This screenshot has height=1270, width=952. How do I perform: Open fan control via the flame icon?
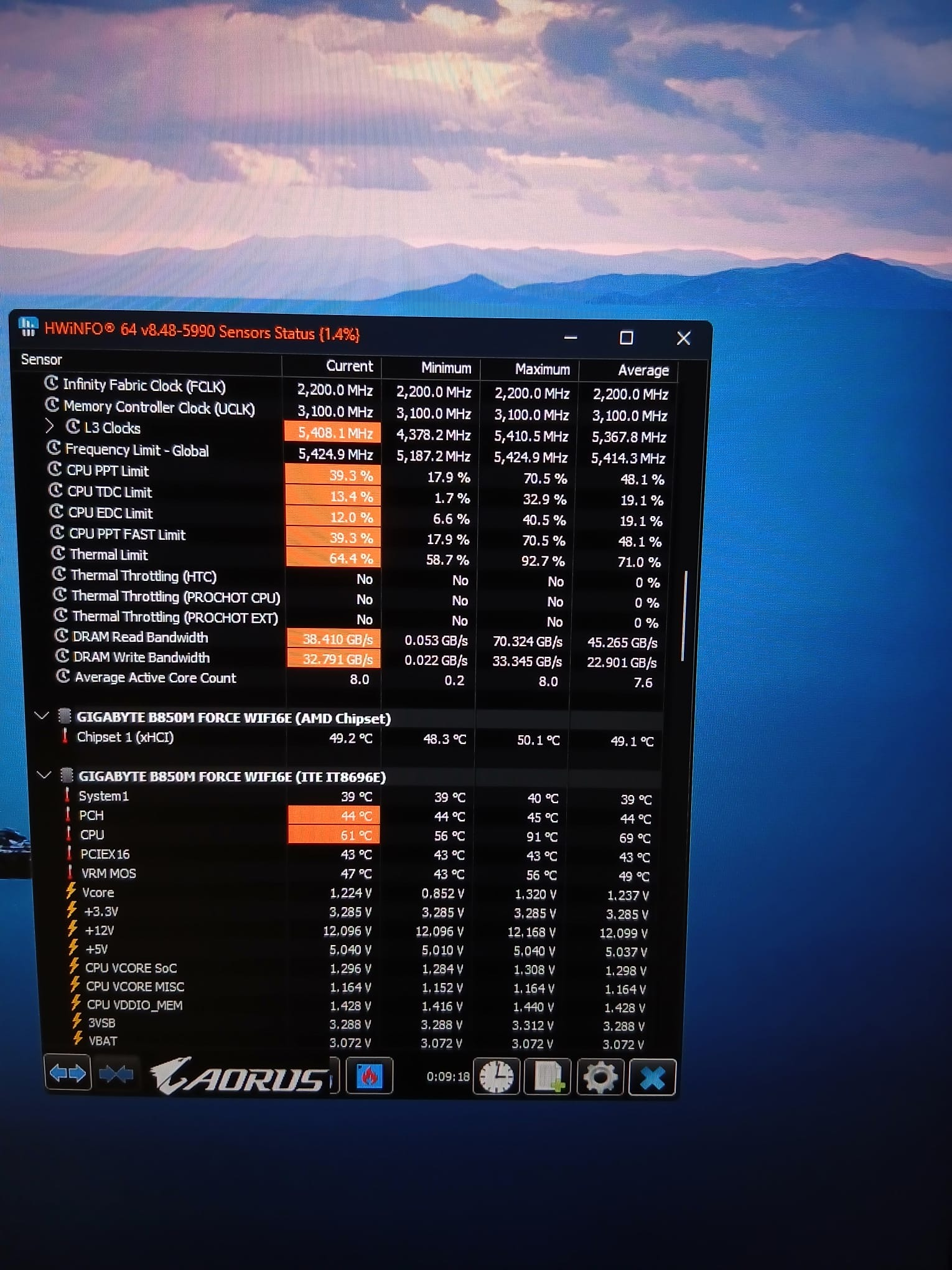(x=369, y=1075)
